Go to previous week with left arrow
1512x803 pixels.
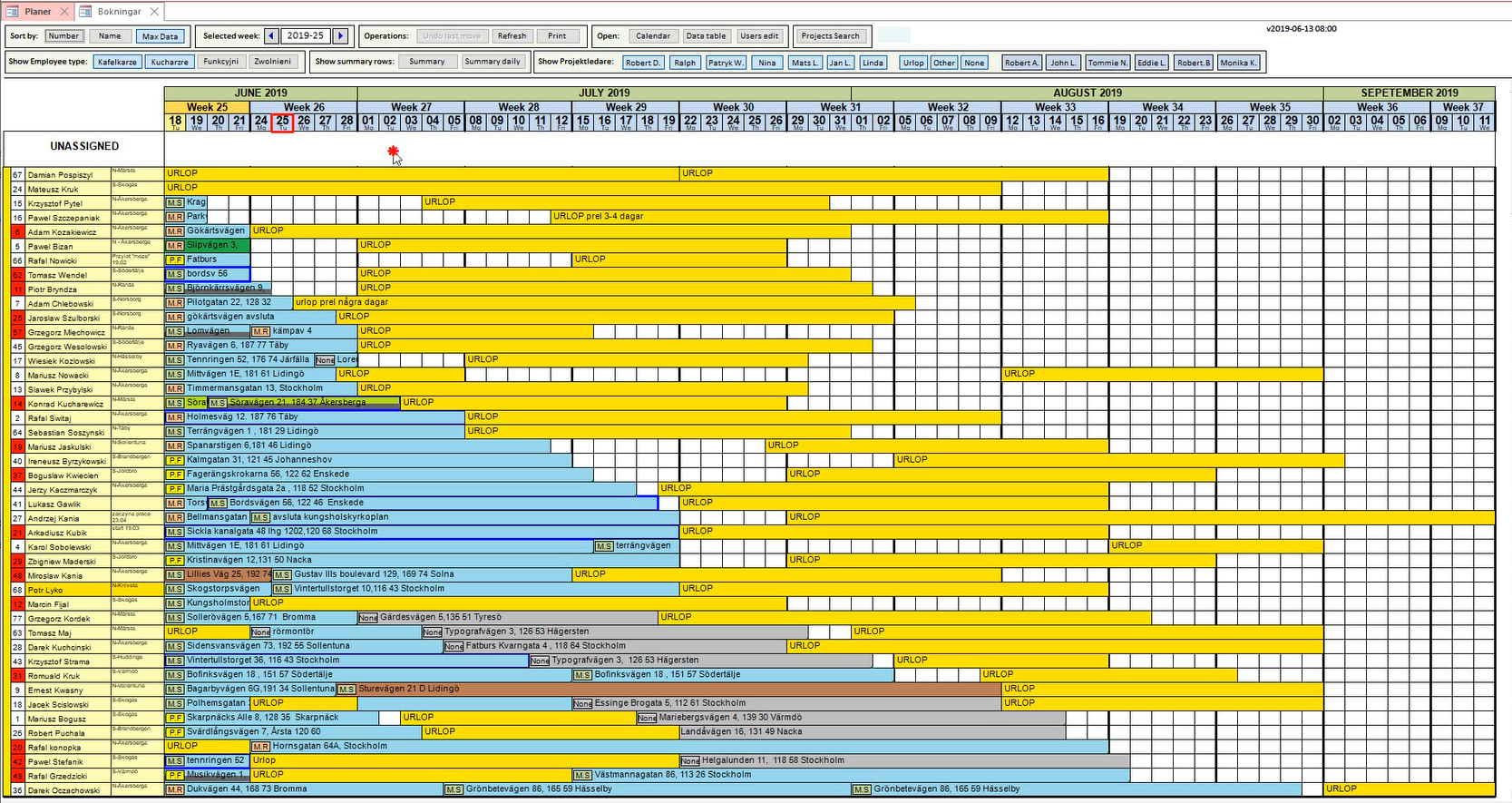tap(271, 36)
